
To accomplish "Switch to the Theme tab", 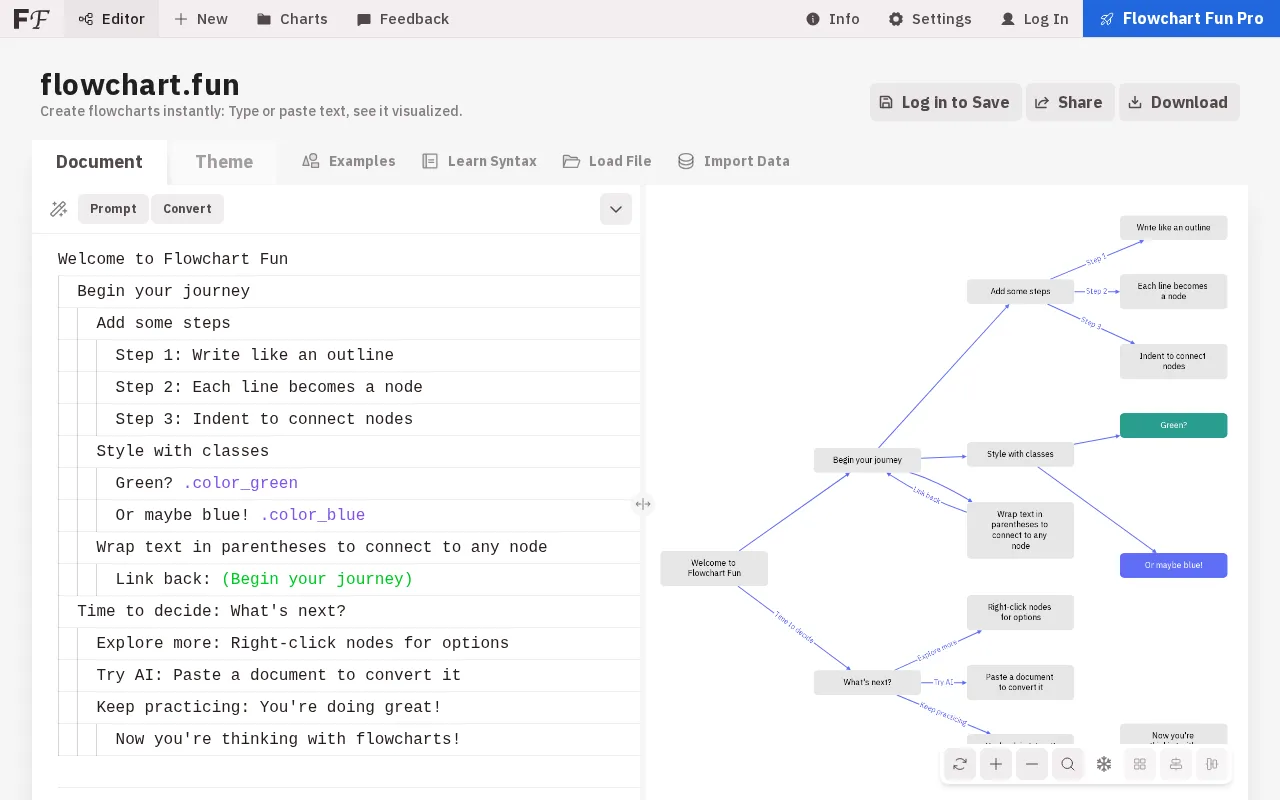I will point(224,162).
